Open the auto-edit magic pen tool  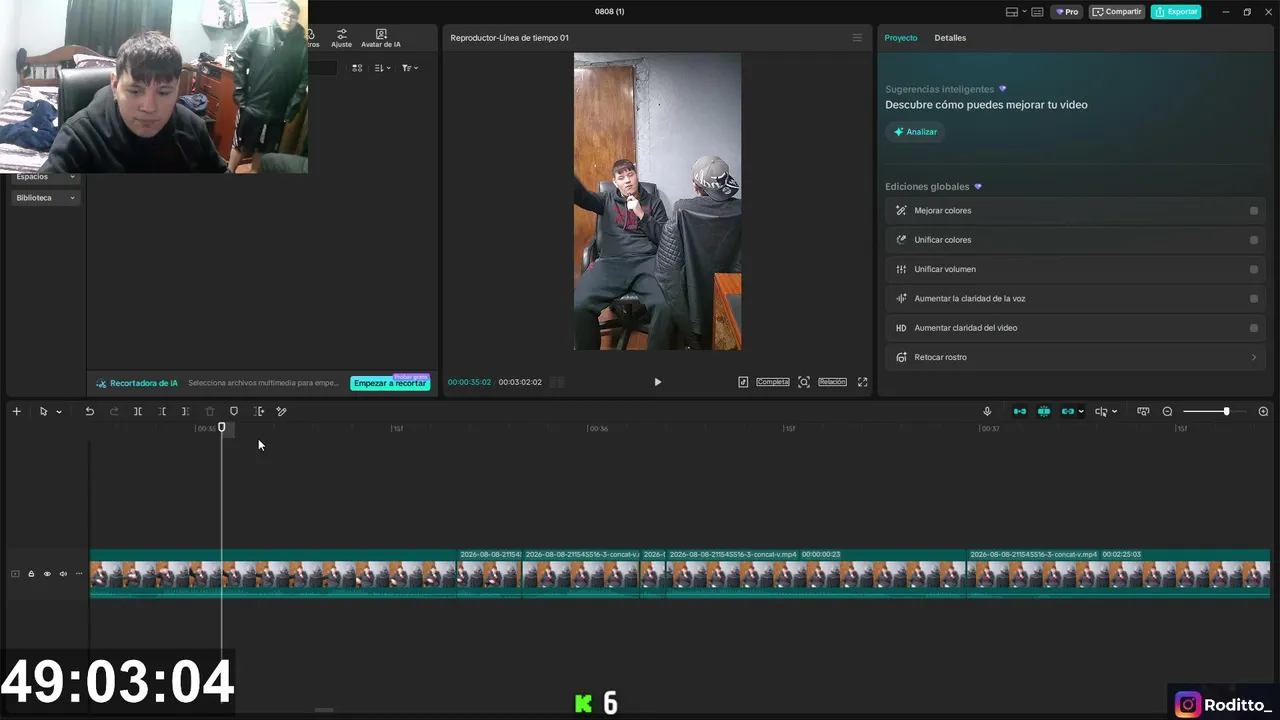tap(282, 411)
